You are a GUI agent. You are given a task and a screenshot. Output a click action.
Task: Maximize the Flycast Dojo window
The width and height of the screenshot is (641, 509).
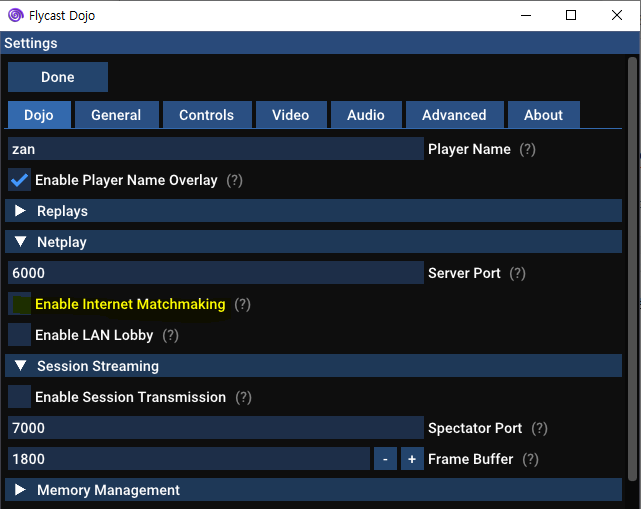tap(571, 16)
